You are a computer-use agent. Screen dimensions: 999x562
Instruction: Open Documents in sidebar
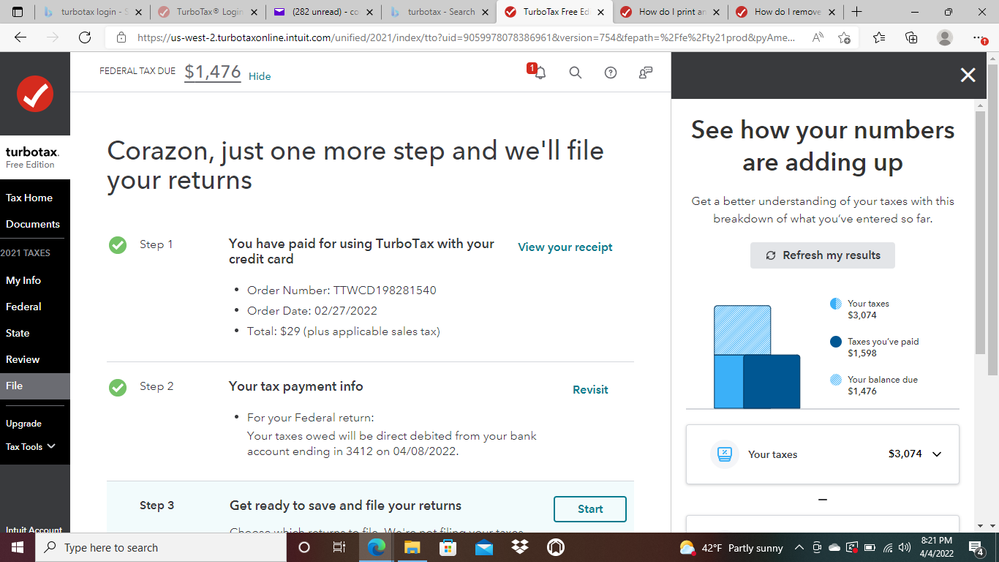click(x=32, y=224)
